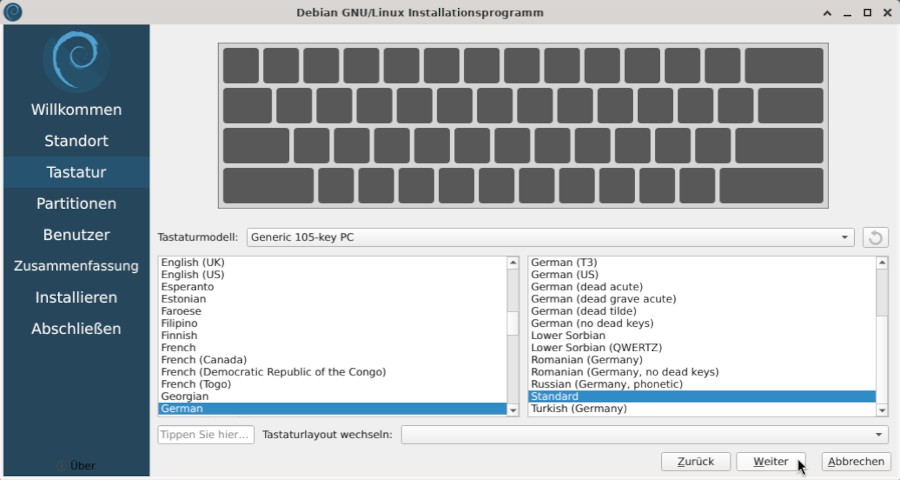Go to the Standort step
Screen dimensions: 900x480
coord(76,141)
